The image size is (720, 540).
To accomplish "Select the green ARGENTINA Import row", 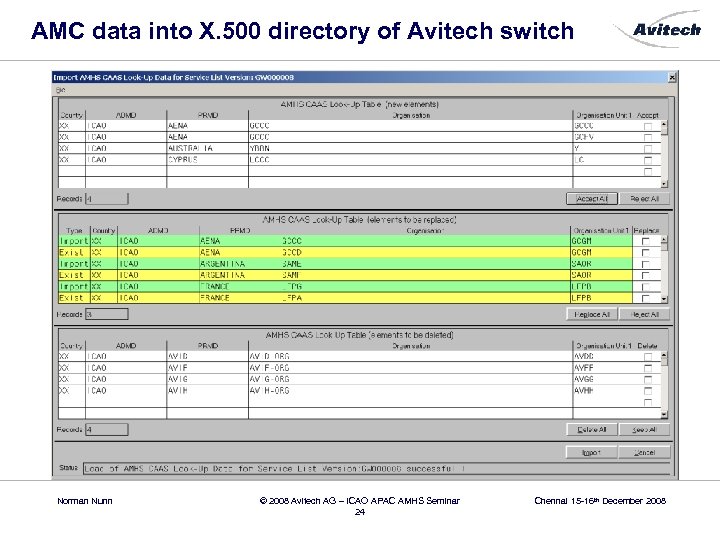I will [x=345, y=264].
